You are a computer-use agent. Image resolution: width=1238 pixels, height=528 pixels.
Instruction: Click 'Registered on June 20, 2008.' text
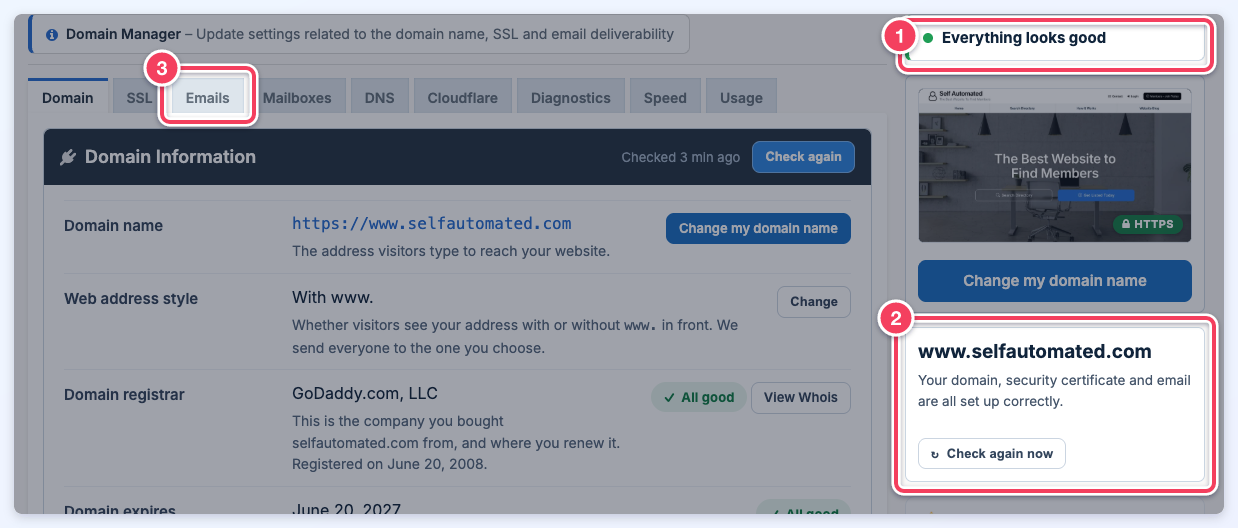(389, 464)
